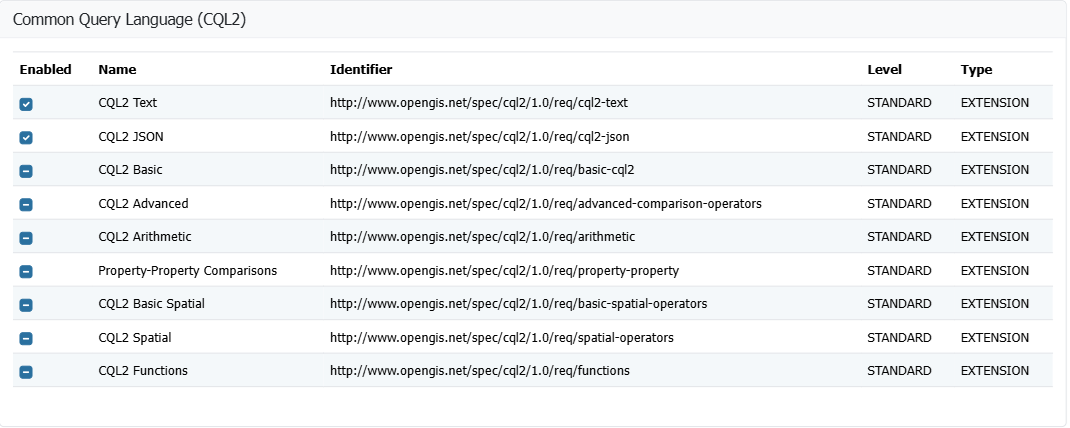Click the advanced-comparison-operators identifier URL

click(x=545, y=204)
